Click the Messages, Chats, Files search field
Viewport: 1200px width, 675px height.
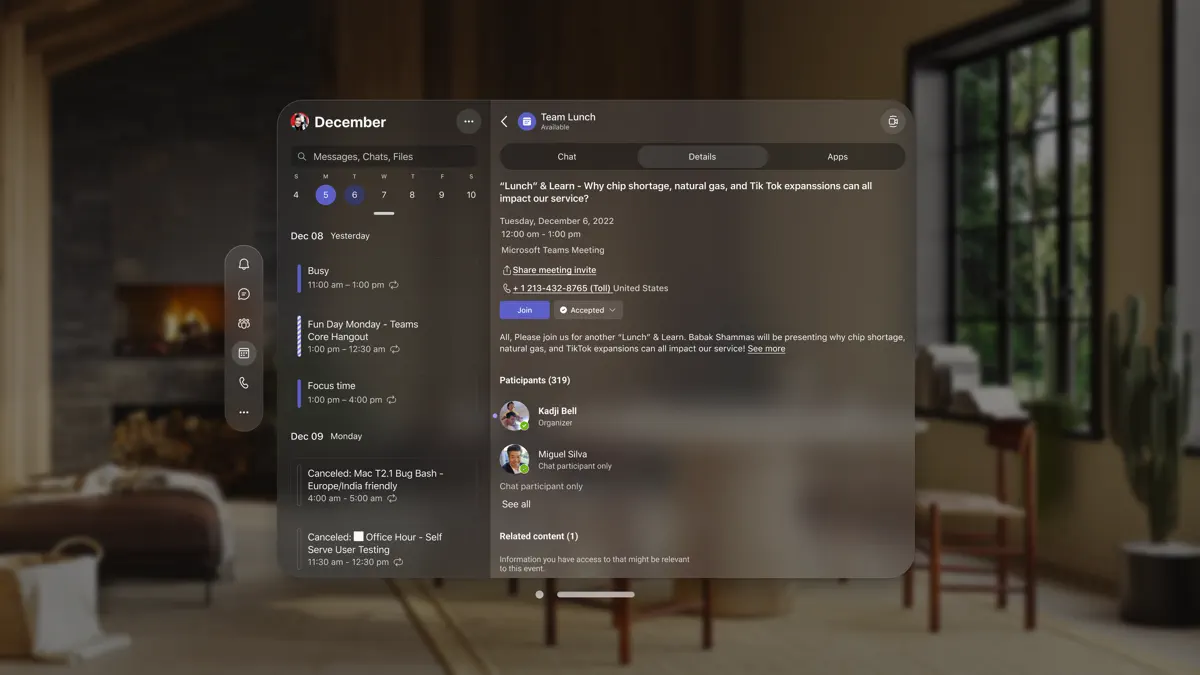(383, 156)
